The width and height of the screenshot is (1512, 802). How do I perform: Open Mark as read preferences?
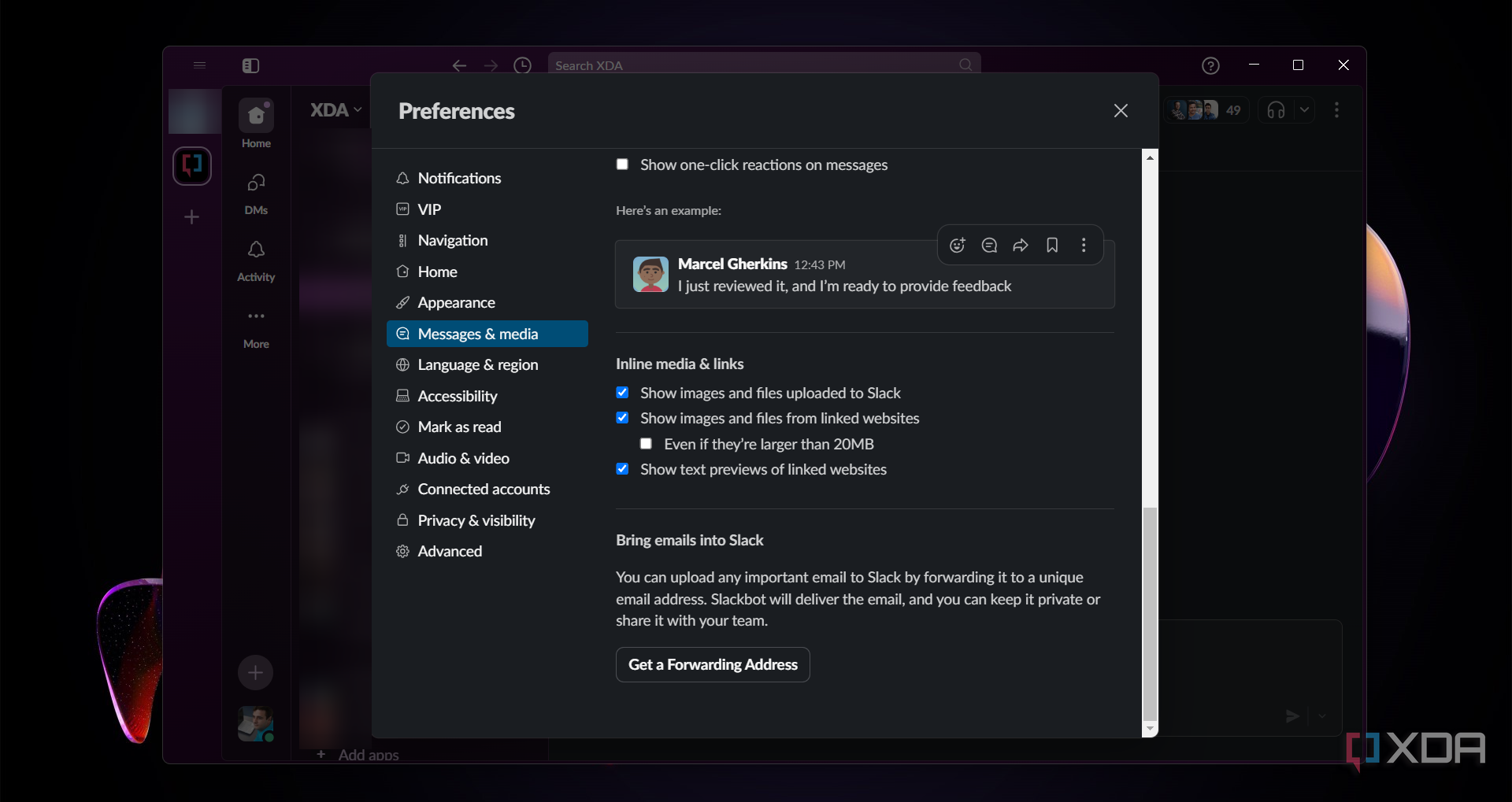click(487, 427)
